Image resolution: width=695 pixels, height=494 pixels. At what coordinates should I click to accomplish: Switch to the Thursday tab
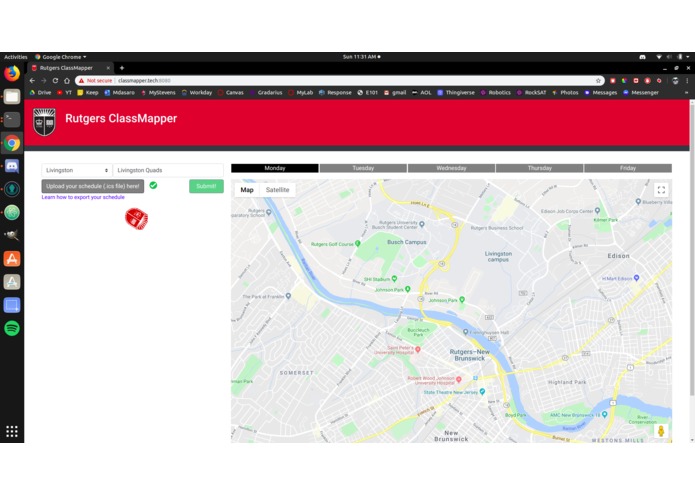[539, 168]
